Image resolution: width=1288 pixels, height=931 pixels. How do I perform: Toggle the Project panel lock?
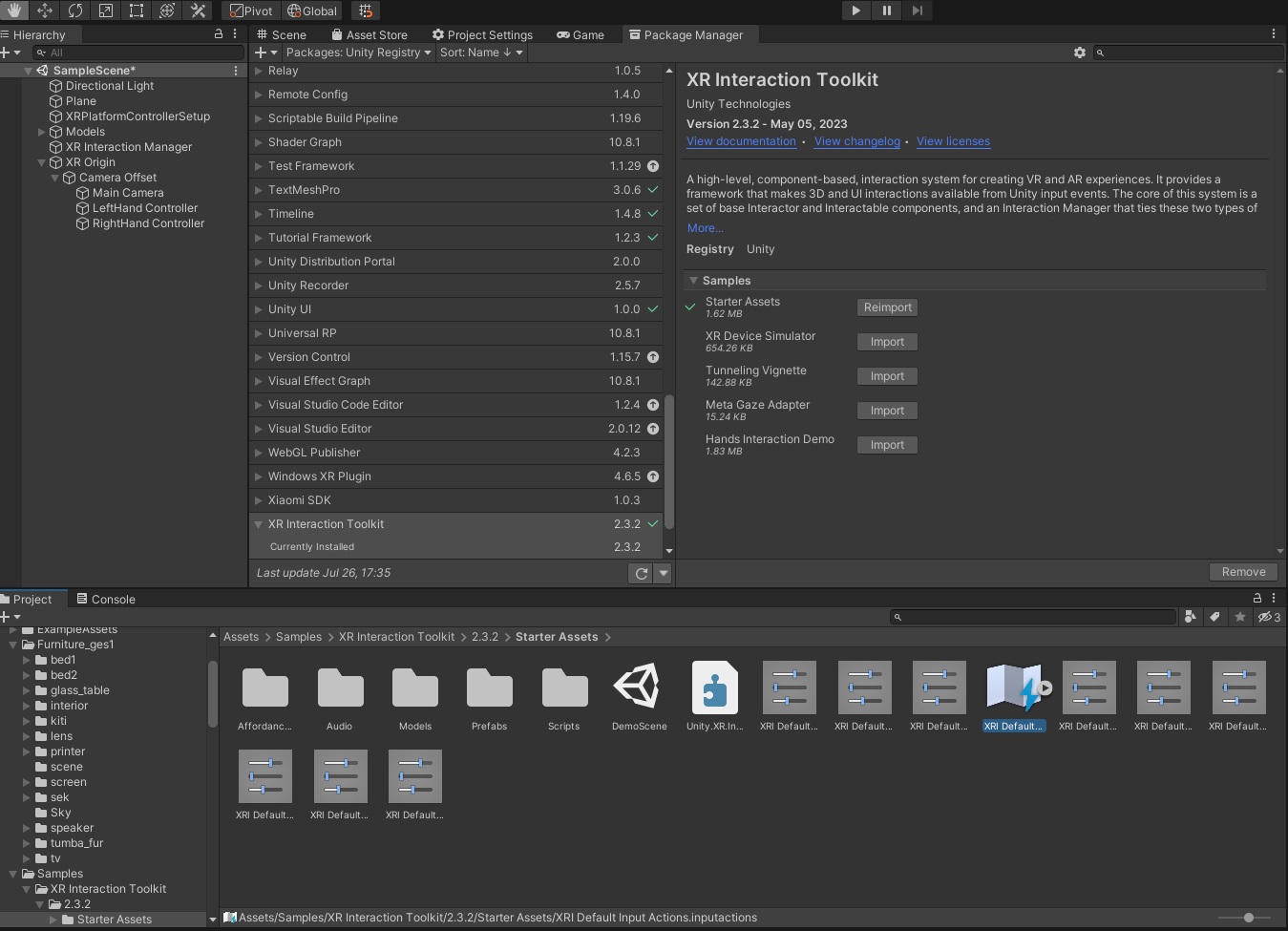(x=1257, y=598)
